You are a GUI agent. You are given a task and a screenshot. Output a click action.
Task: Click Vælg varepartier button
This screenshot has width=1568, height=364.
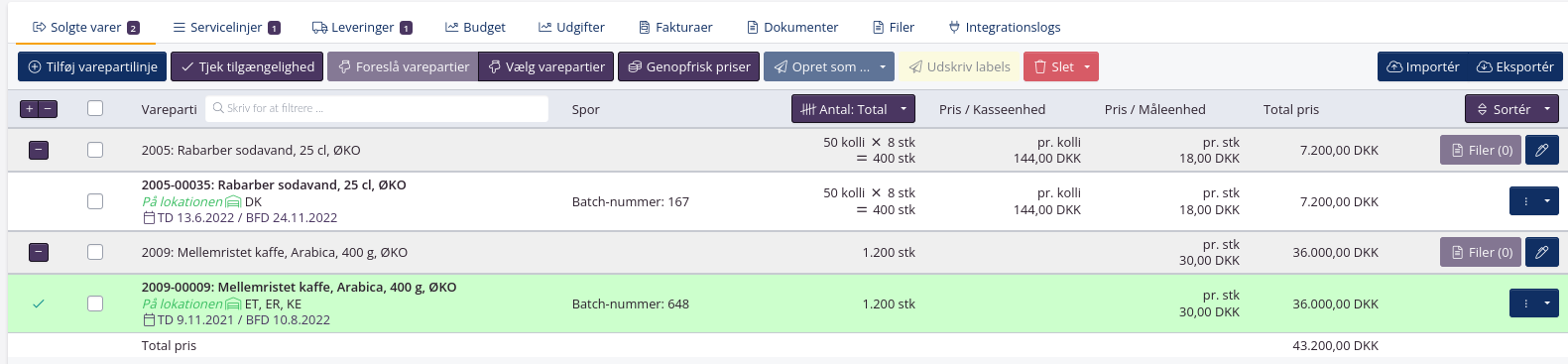(546, 66)
